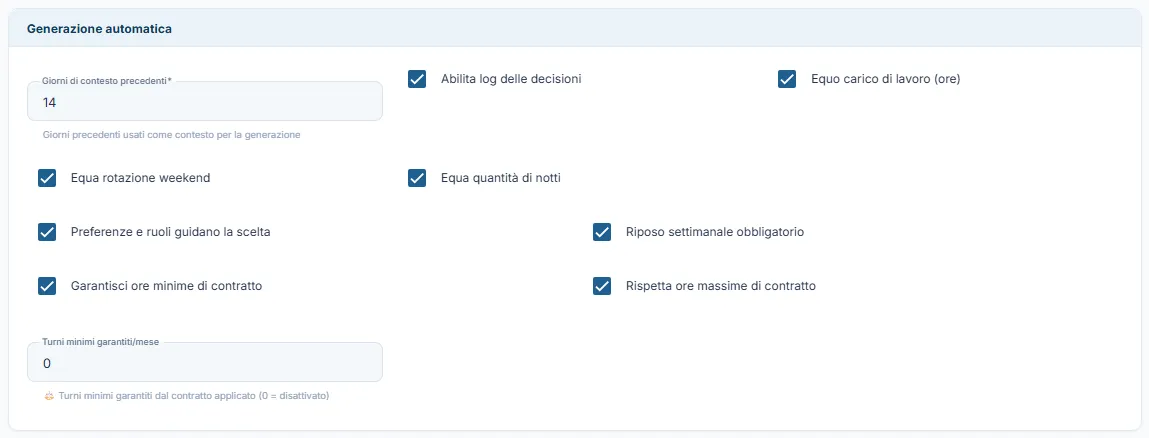Toggle Riposo settimanale obbligatorio checkbox
Screen dimensions: 1149x438
(602, 232)
